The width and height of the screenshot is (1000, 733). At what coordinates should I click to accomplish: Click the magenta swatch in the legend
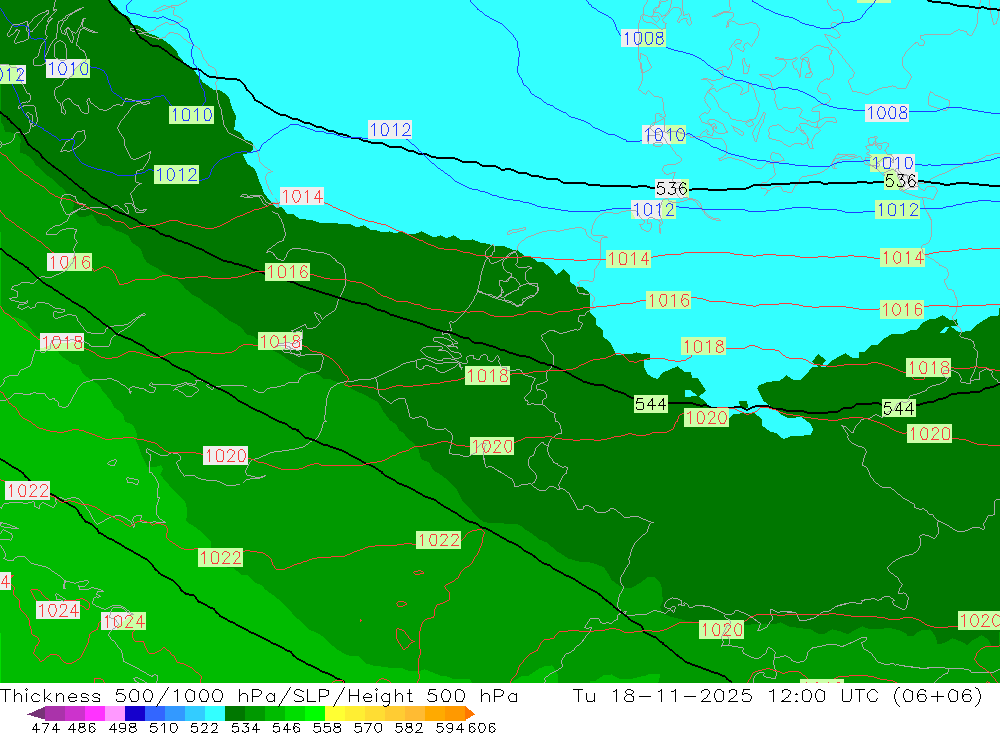(x=95, y=713)
